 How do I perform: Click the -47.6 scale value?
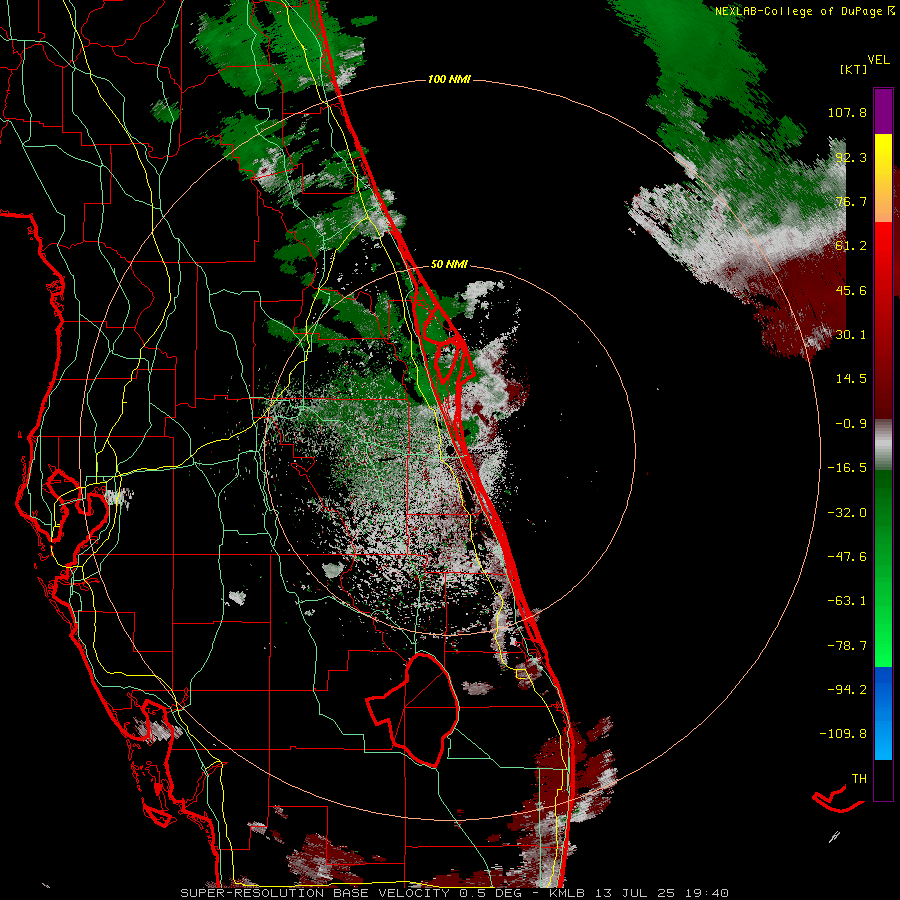click(847, 557)
